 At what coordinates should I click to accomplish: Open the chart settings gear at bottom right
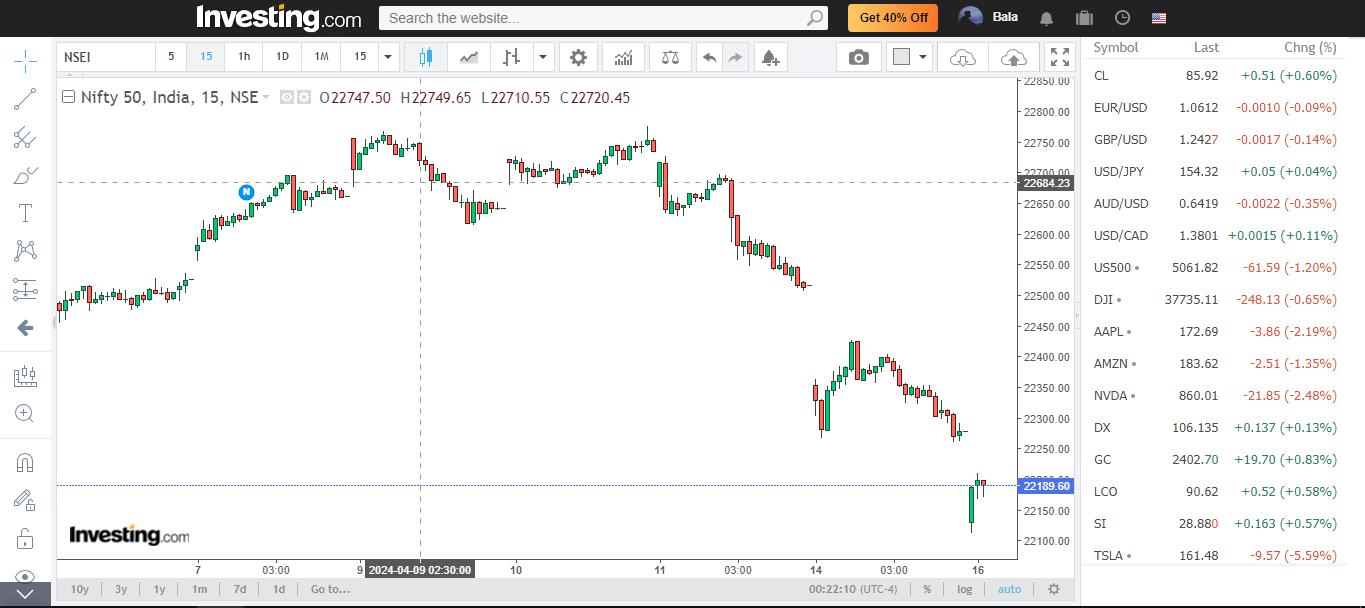[x=1053, y=589]
